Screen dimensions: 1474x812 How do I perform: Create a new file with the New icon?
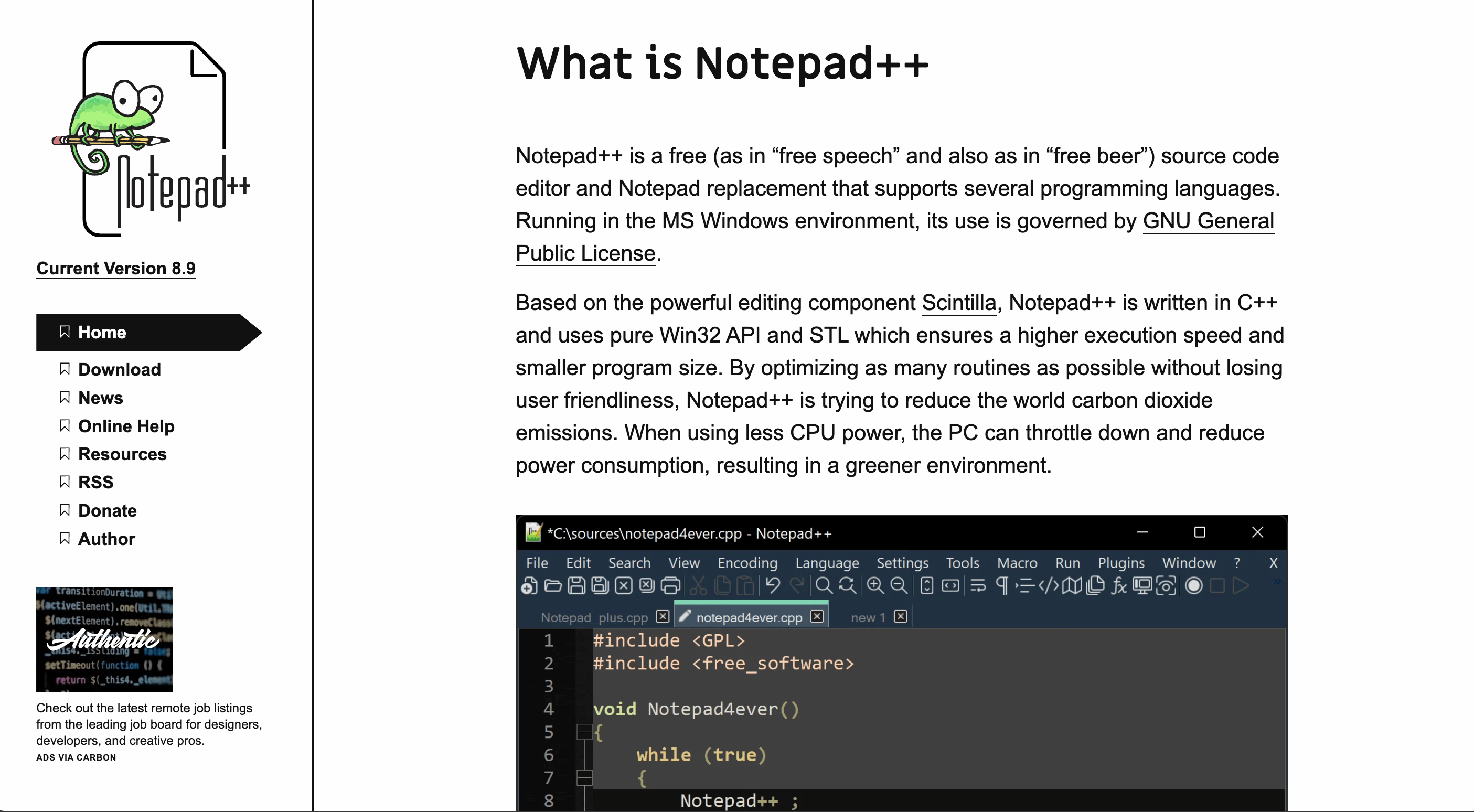[x=528, y=586]
